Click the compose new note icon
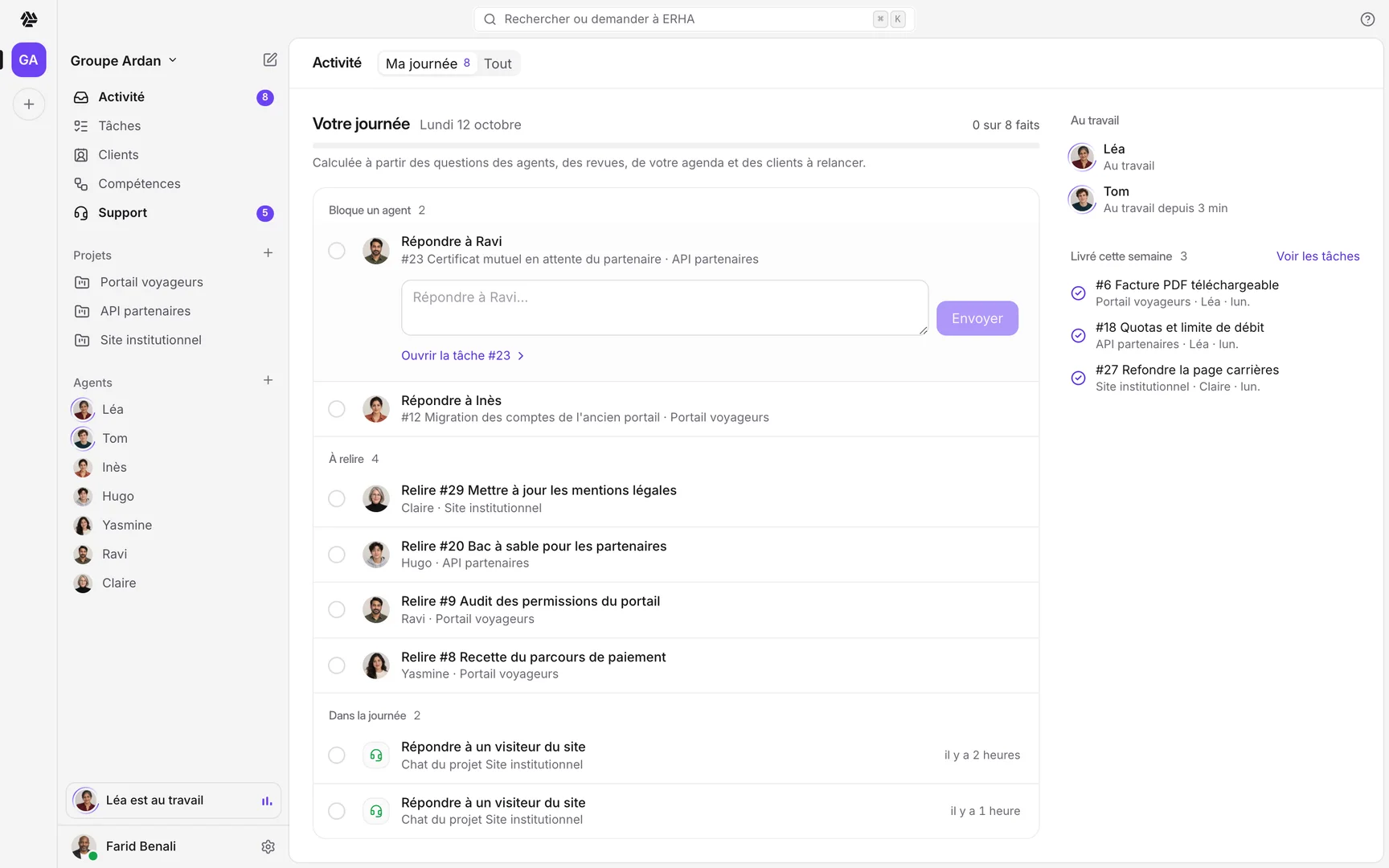The image size is (1389, 868). [270, 60]
